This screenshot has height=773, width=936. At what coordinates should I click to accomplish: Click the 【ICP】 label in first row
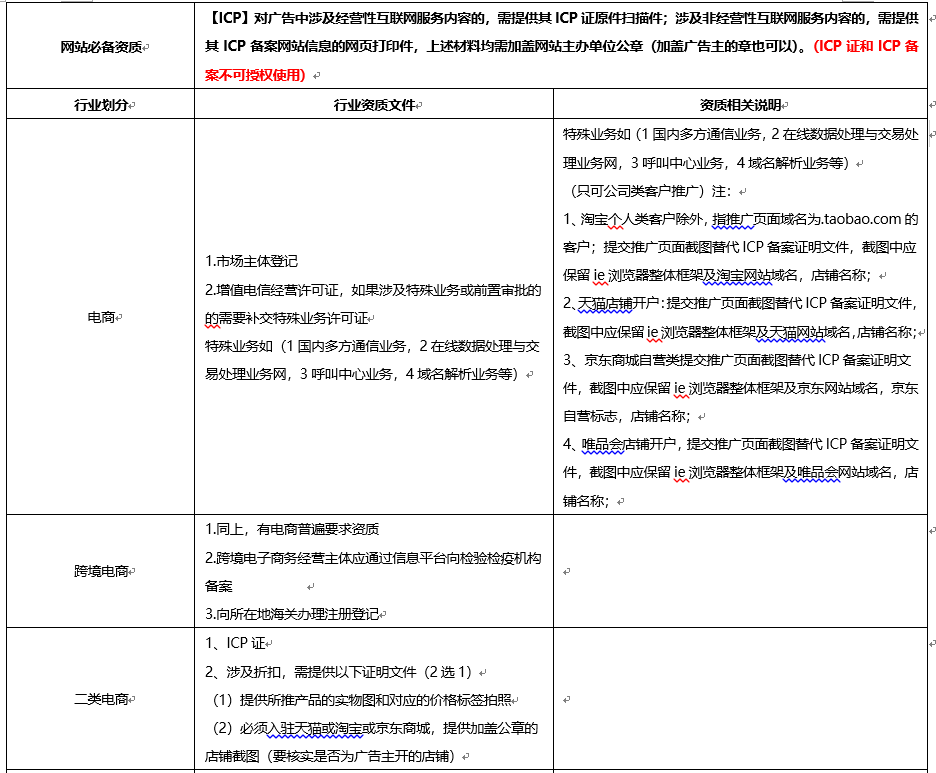(x=229, y=19)
